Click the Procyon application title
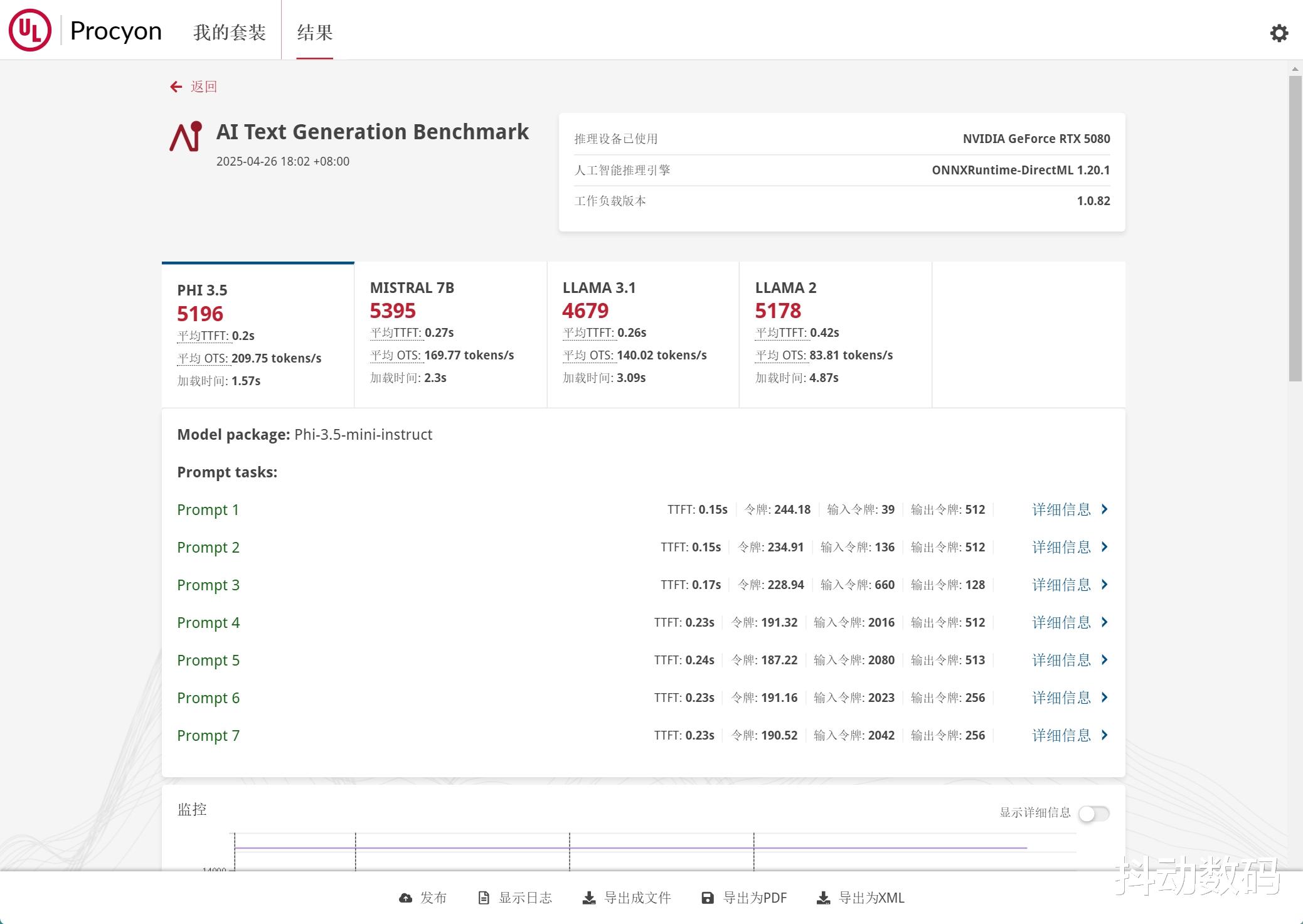 116,31
